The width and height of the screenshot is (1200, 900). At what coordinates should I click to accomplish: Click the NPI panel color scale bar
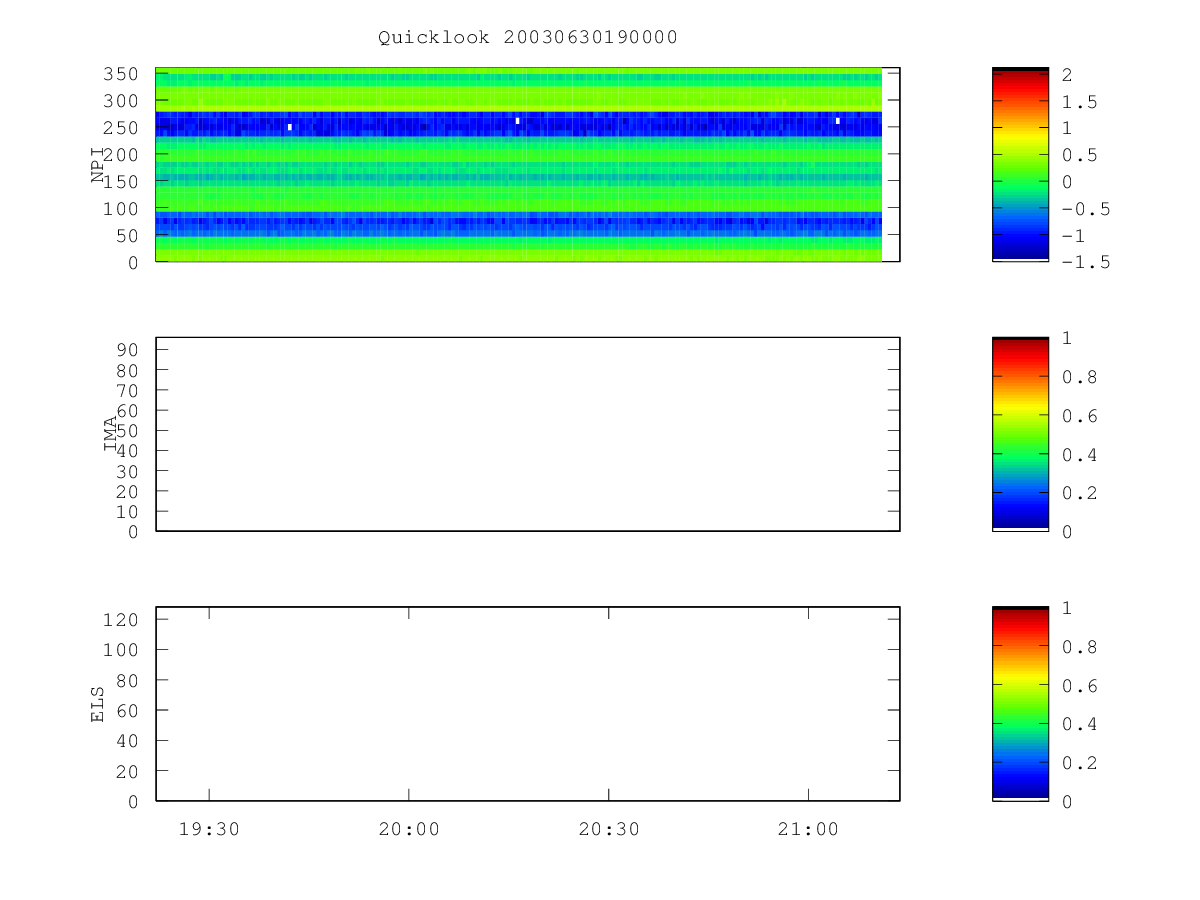point(1020,164)
